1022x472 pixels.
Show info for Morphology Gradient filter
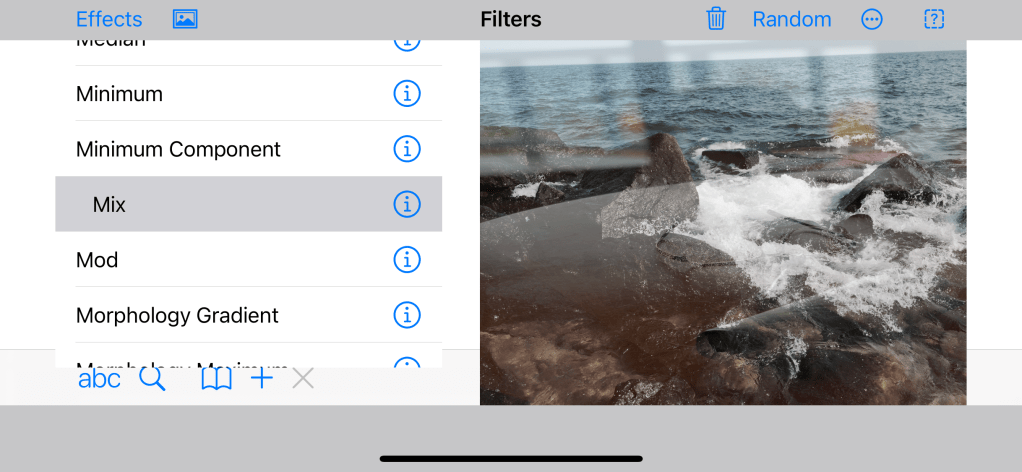pos(406,315)
